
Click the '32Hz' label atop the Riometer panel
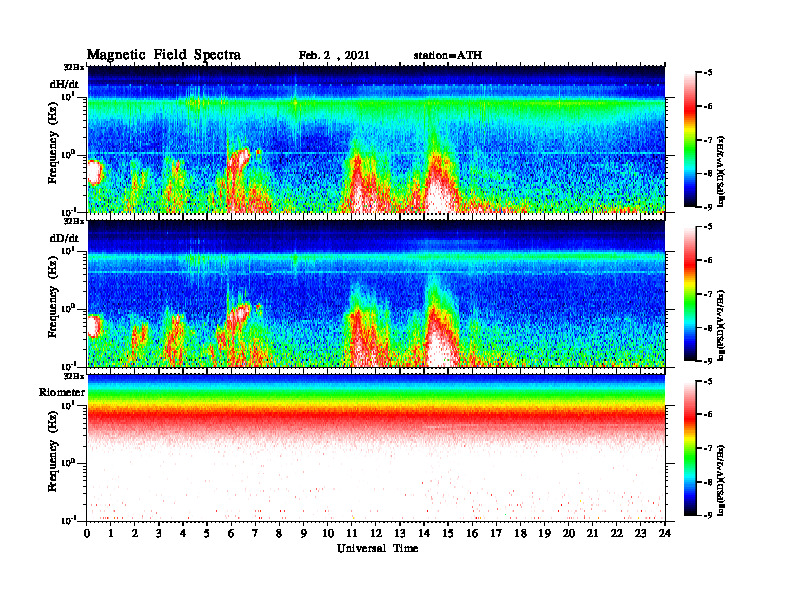pyautogui.click(x=74, y=376)
